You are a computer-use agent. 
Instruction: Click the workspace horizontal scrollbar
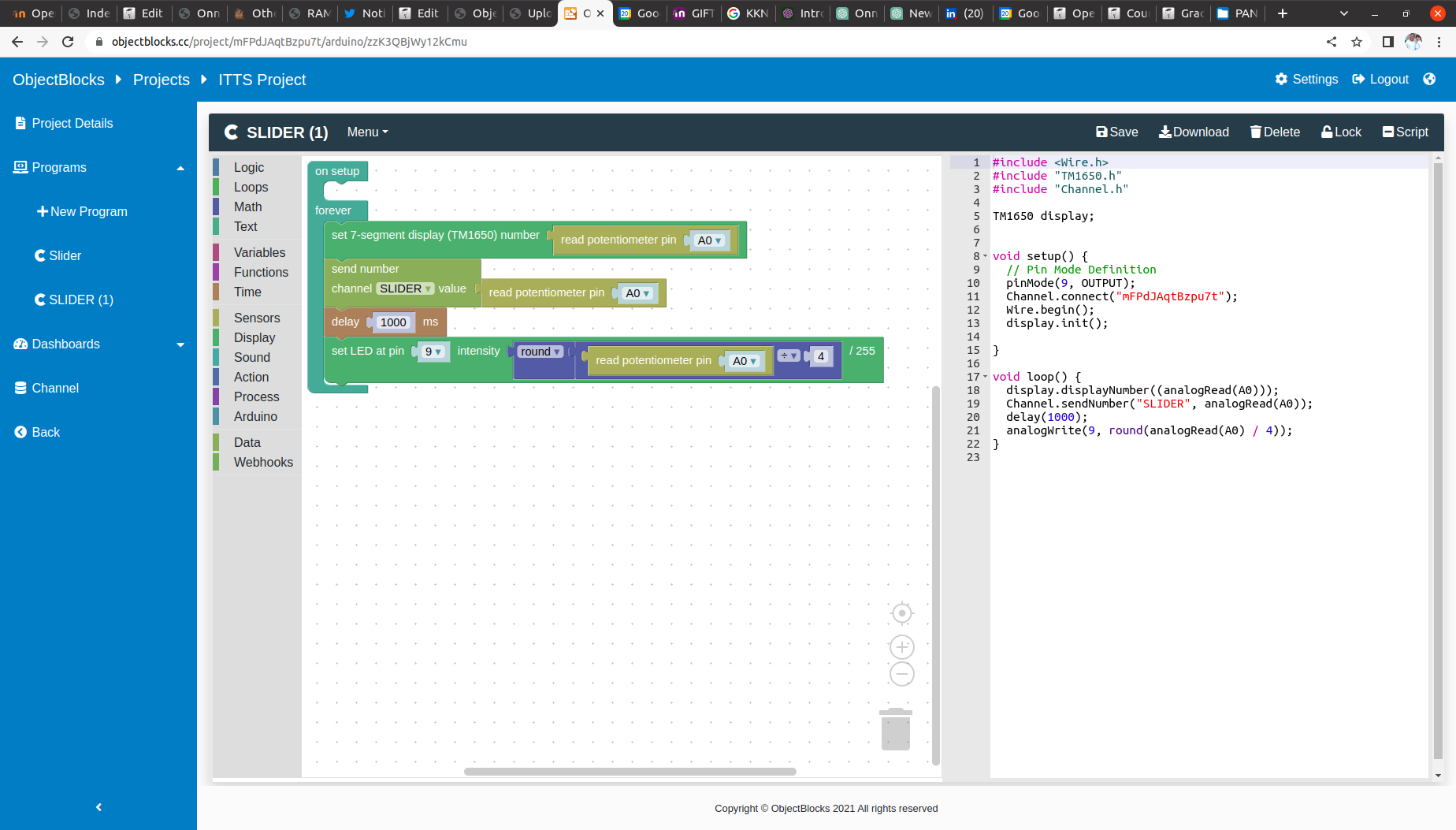(x=630, y=772)
